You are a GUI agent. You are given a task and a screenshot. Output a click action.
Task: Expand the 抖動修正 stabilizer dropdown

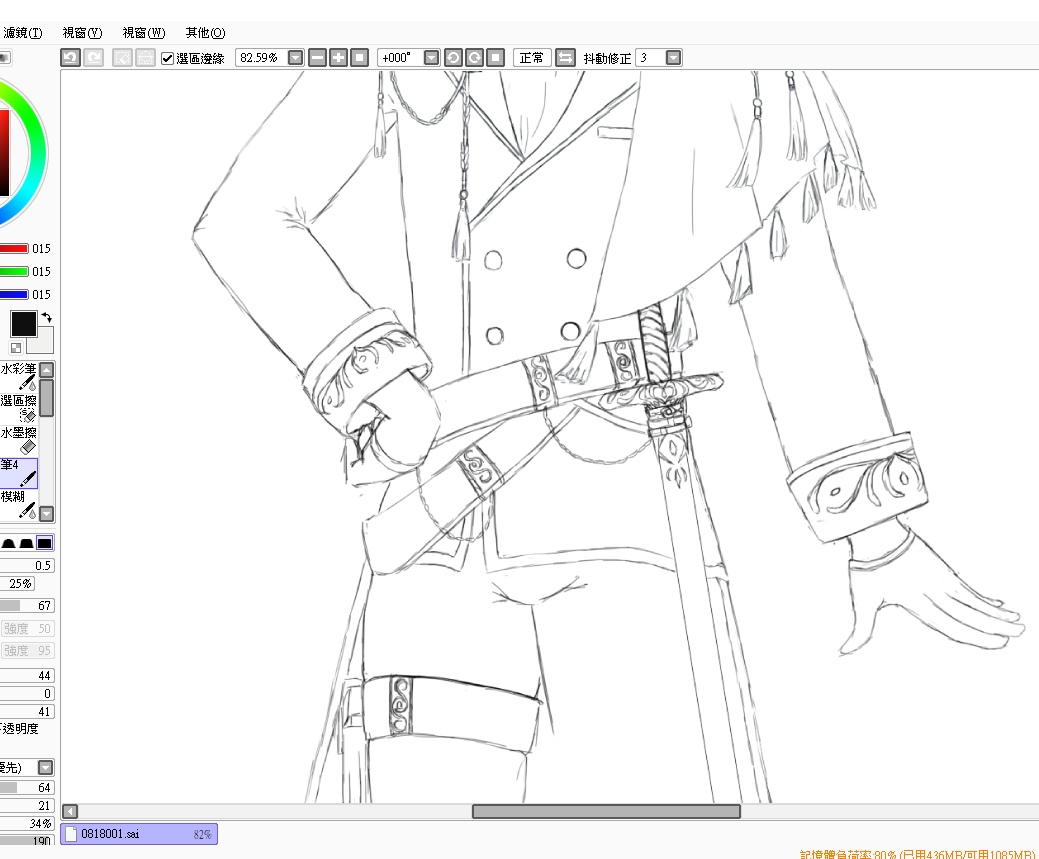pyautogui.click(x=673, y=58)
